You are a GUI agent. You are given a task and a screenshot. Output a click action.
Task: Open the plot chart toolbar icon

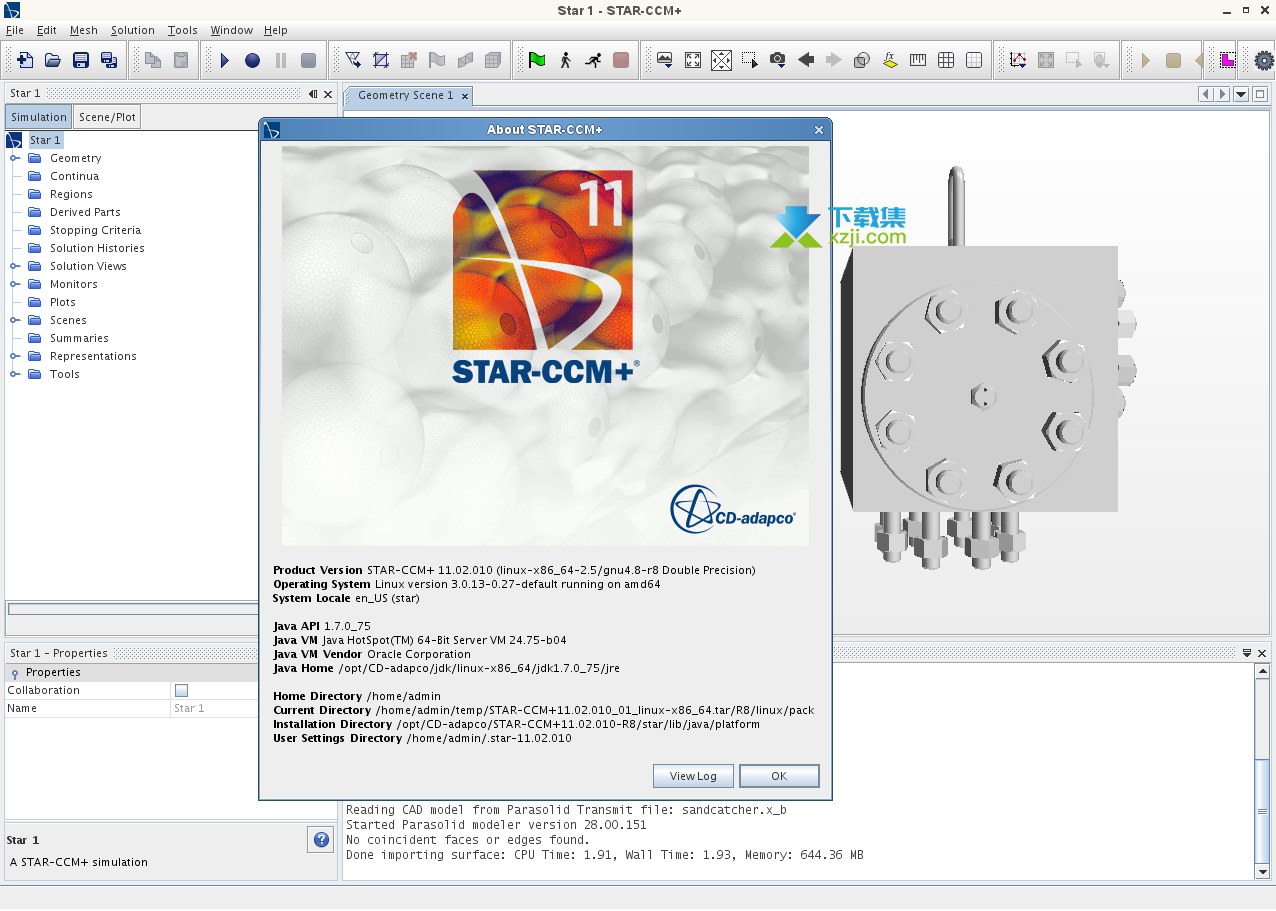(x=1018, y=60)
